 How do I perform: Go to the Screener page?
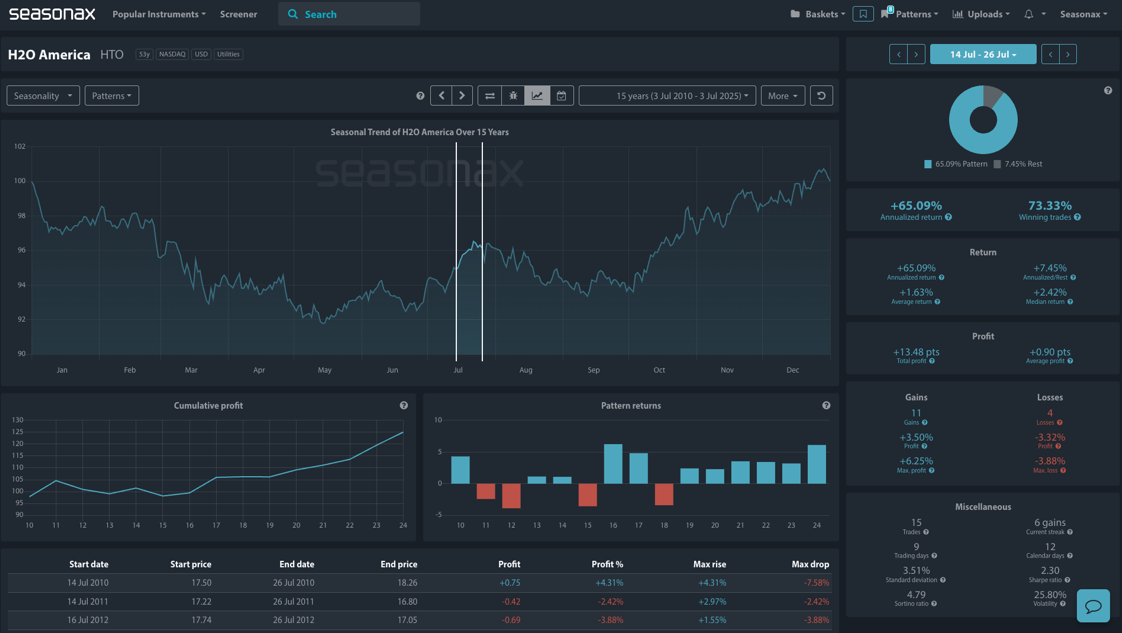[x=238, y=14]
